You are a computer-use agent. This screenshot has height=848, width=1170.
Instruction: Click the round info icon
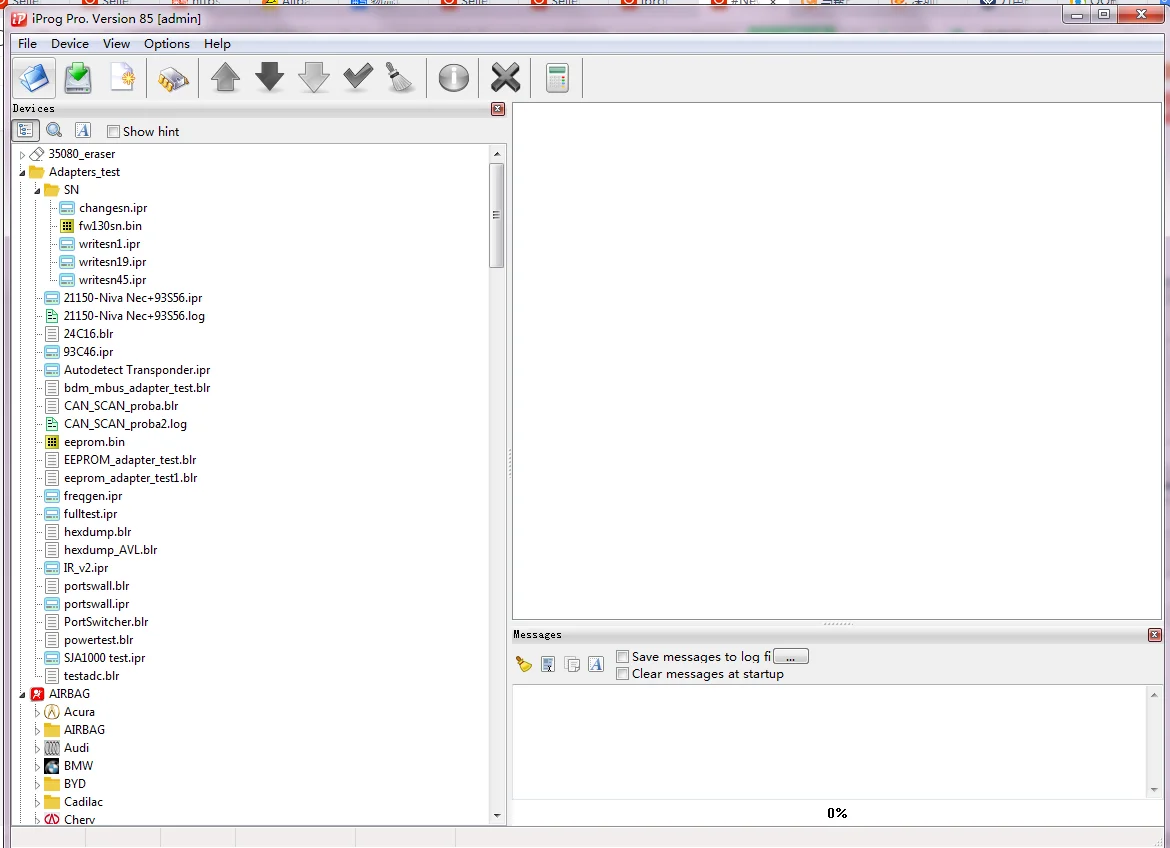tap(453, 78)
